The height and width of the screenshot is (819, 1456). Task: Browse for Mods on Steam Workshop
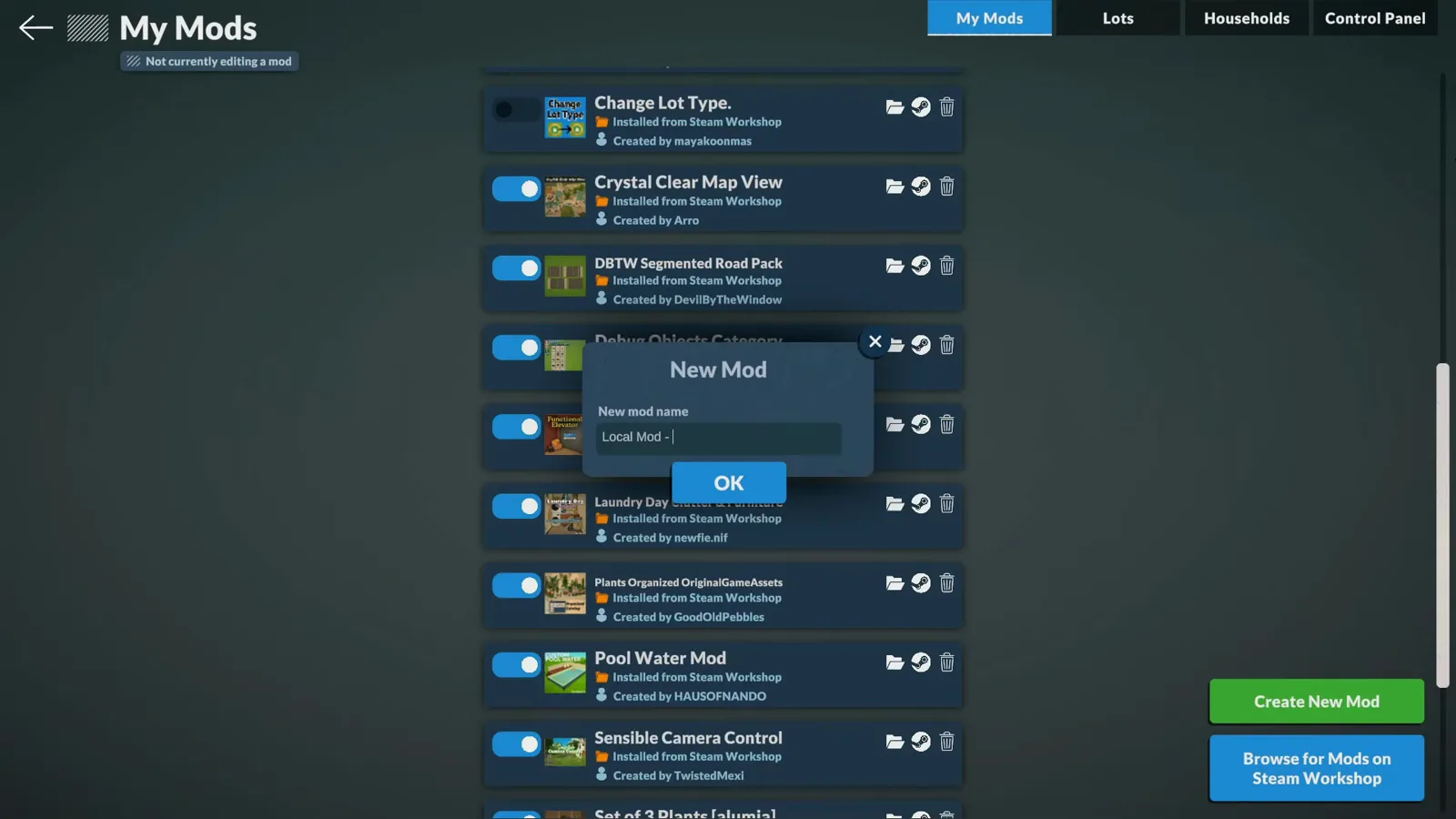(x=1317, y=769)
